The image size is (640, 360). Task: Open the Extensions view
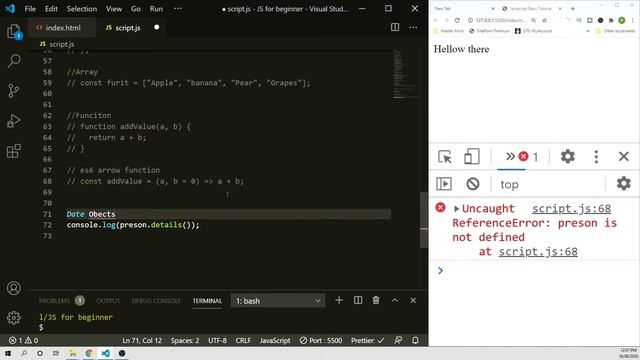(x=13, y=151)
